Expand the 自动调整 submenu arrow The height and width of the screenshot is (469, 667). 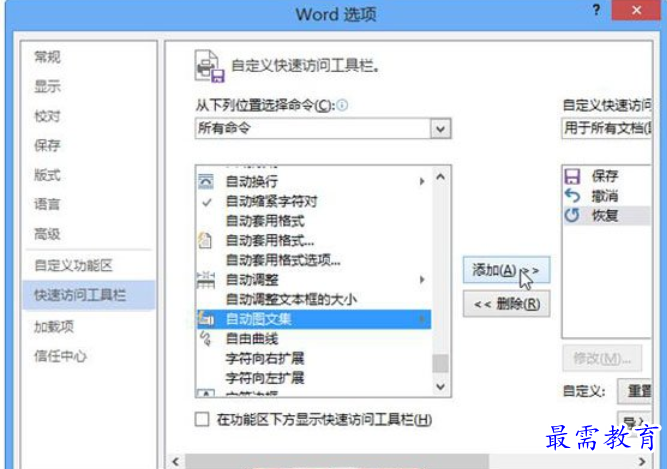click(x=422, y=279)
